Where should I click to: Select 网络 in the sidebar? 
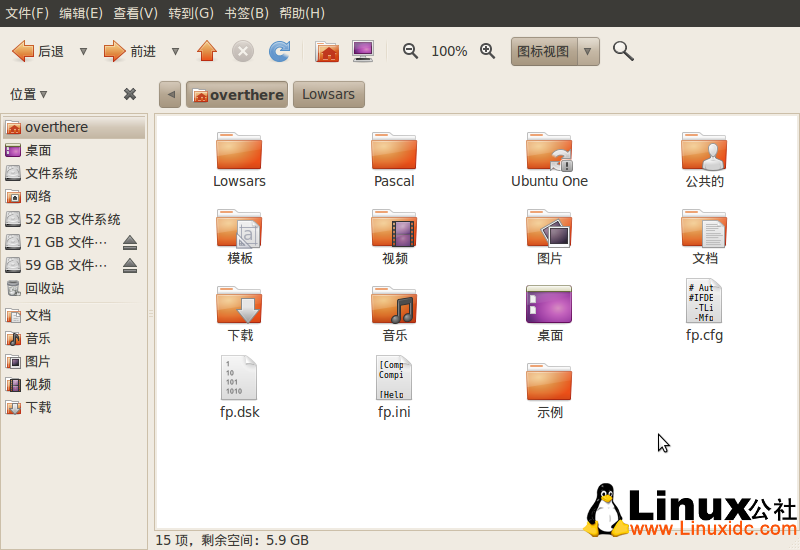(74, 196)
